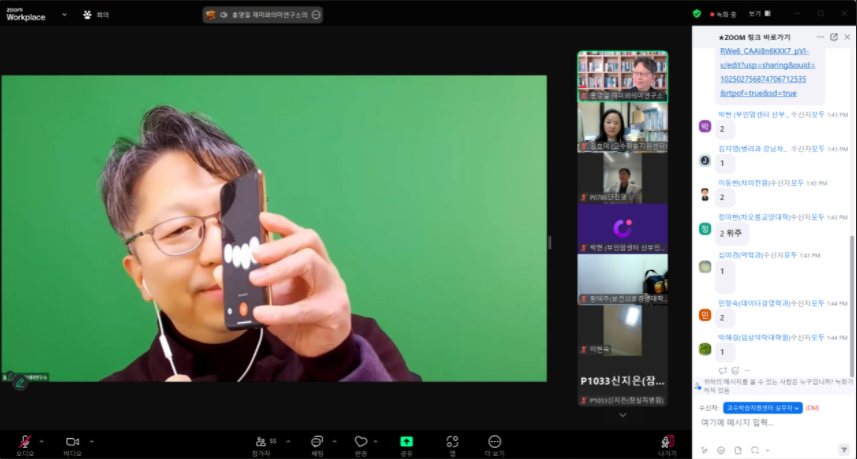This screenshot has width=857, height=459.
Task: Open the emoji picker in chat composer
Action: click(x=720, y=450)
